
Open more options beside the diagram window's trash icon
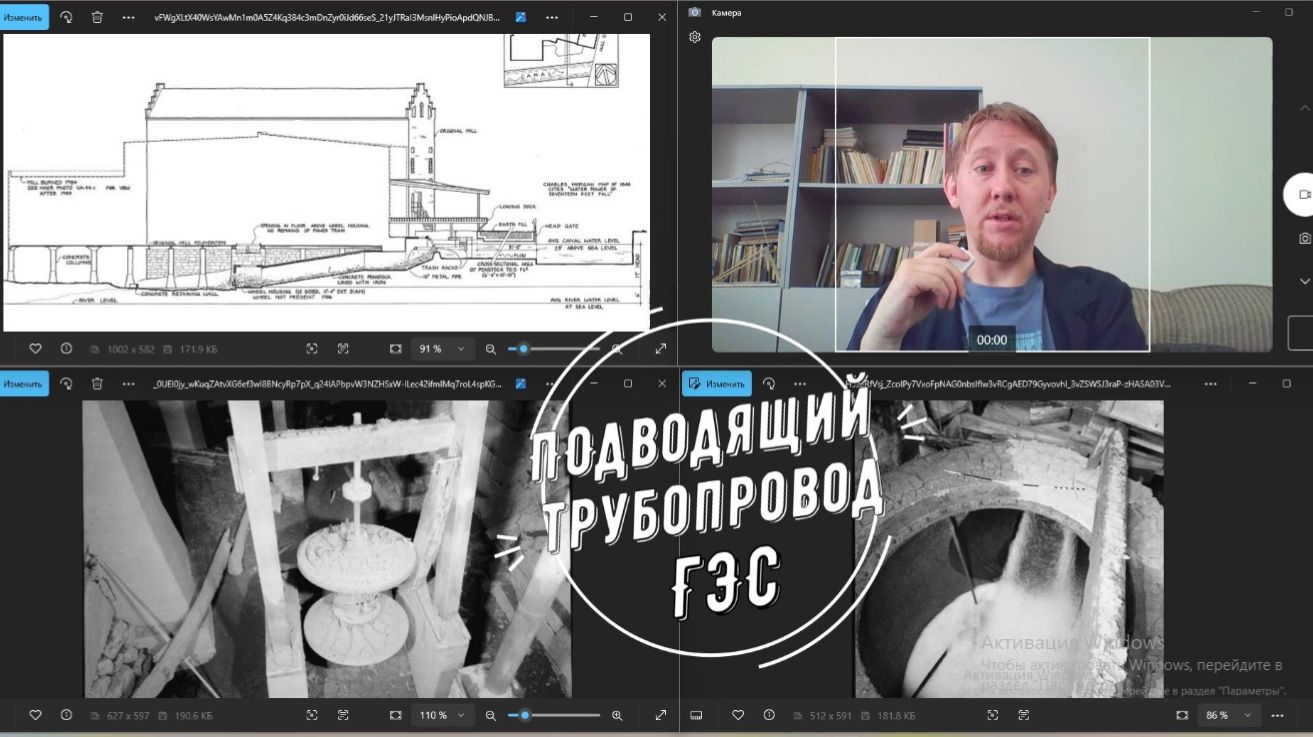128,17
